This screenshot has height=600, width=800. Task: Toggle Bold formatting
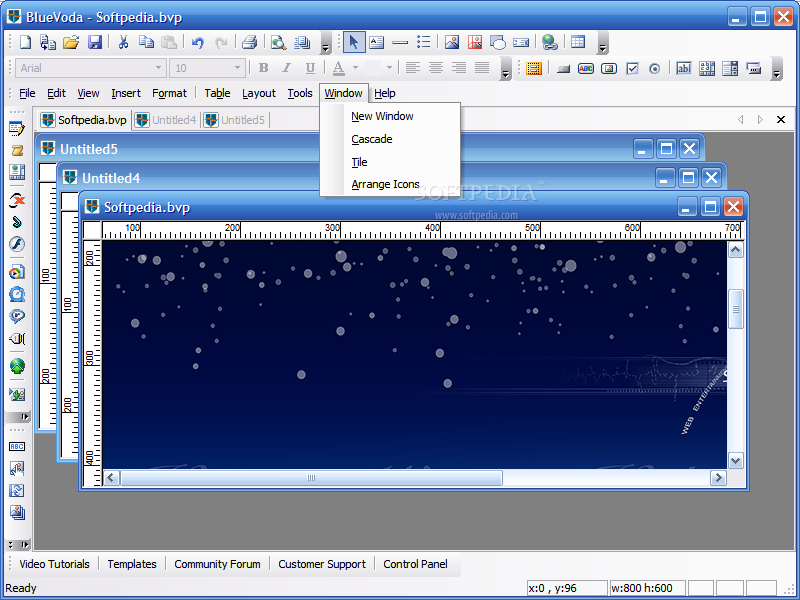point(263,68)
